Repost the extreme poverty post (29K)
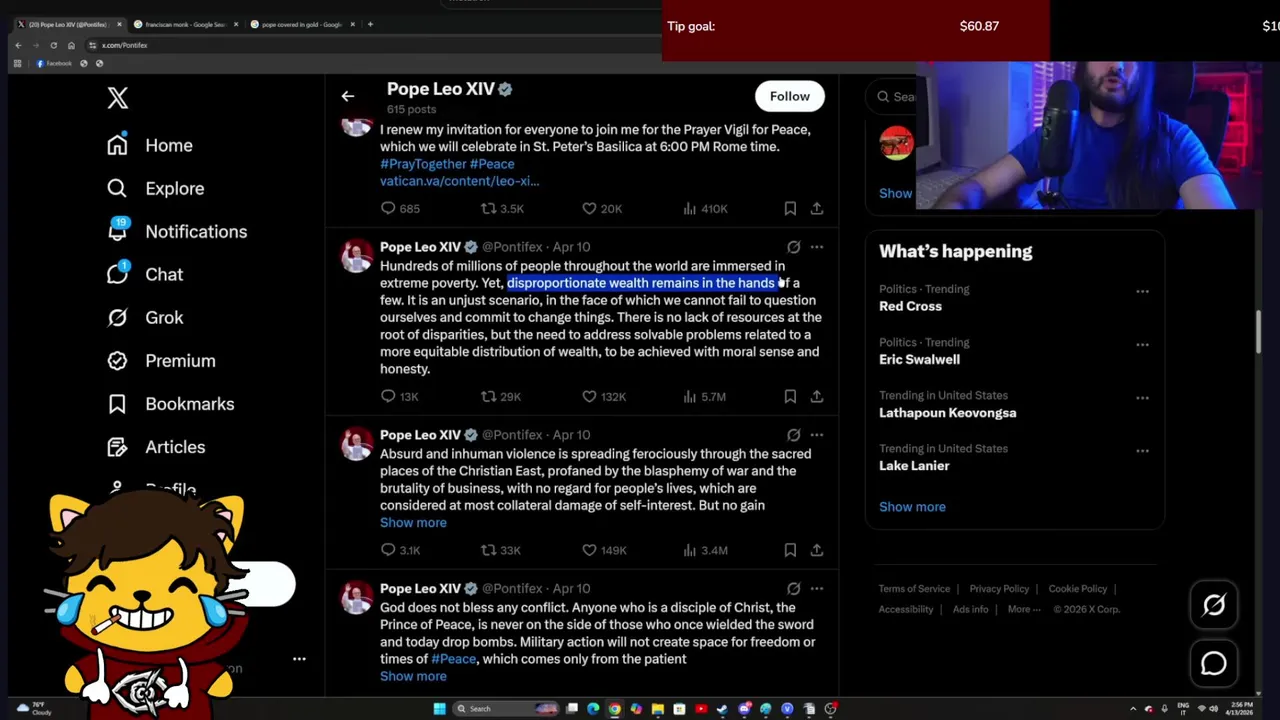This screenshot has width=1280, height=720. [x=501, y=396]
